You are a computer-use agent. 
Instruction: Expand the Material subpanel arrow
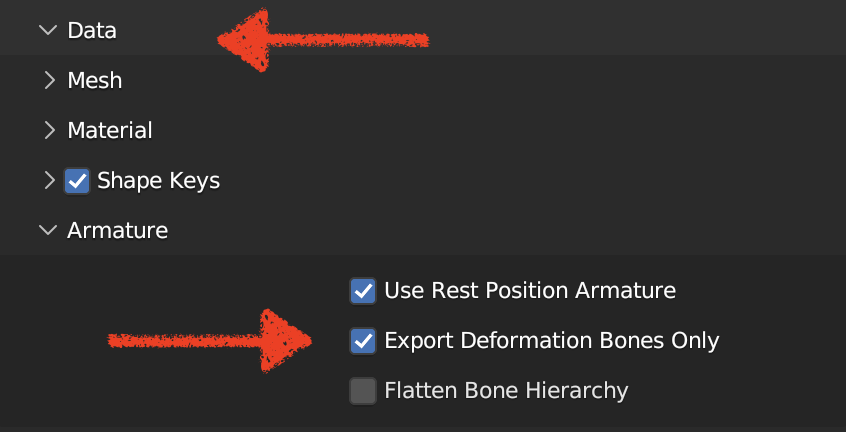(x=50, y=130)
